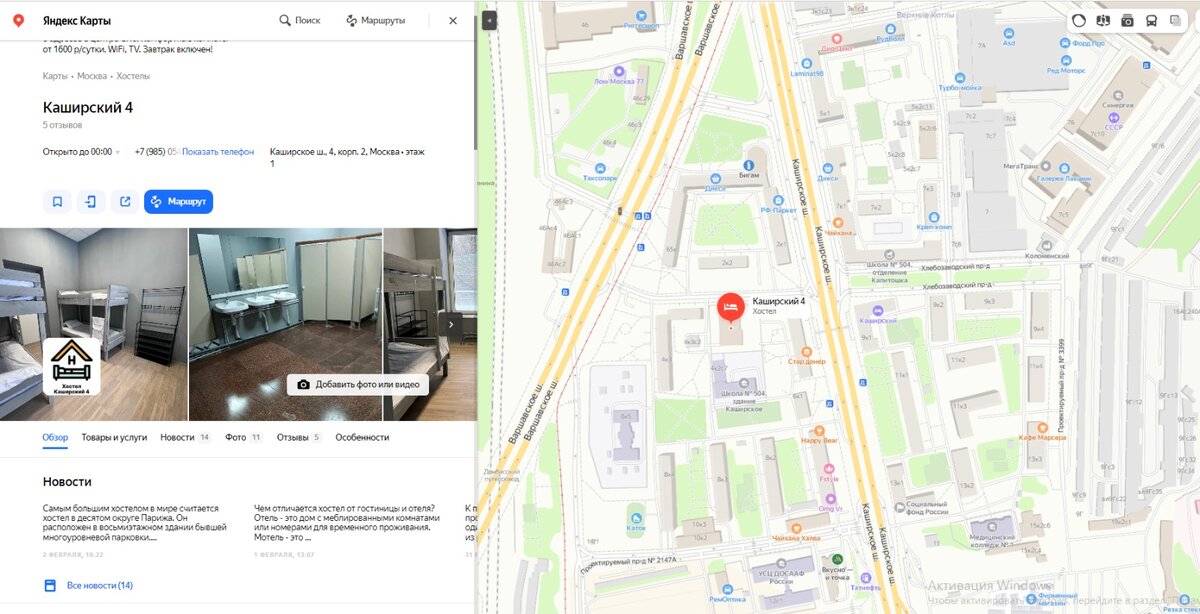Open the washroom sinks photo thumbnail
The image size is (1200, 614).
tap(285, 324)
